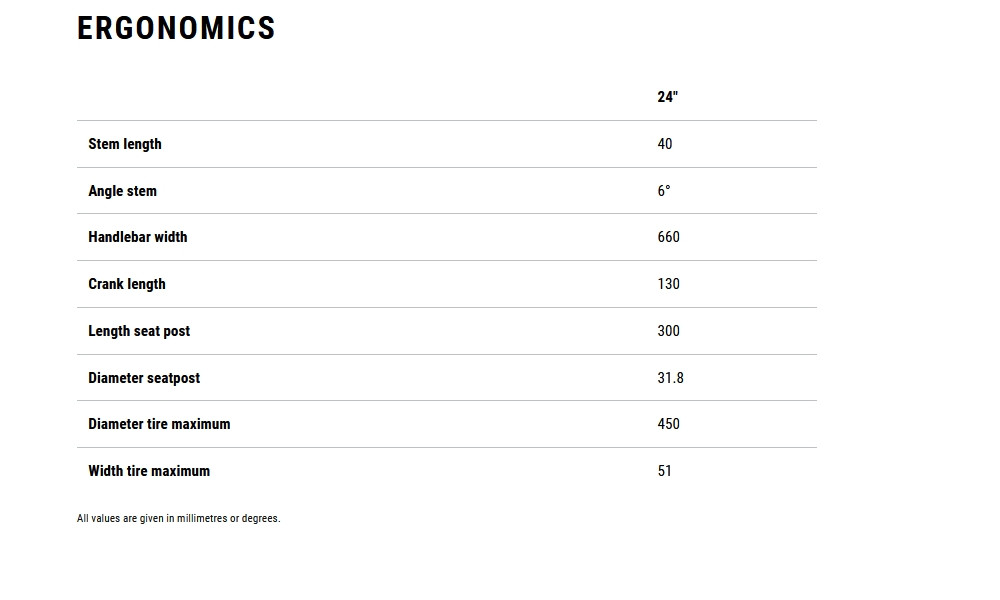Select the tire width value 51
Image resolution: width=1000 pixels, height=600 pixels.
[665, 471]
